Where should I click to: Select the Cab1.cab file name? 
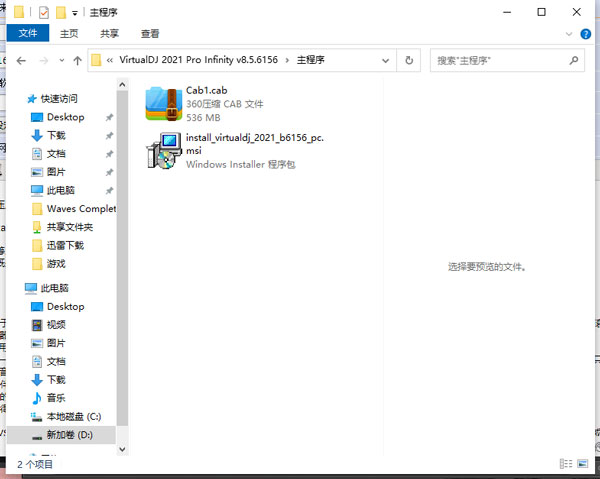pyautogui.click(x=207, y=90)
